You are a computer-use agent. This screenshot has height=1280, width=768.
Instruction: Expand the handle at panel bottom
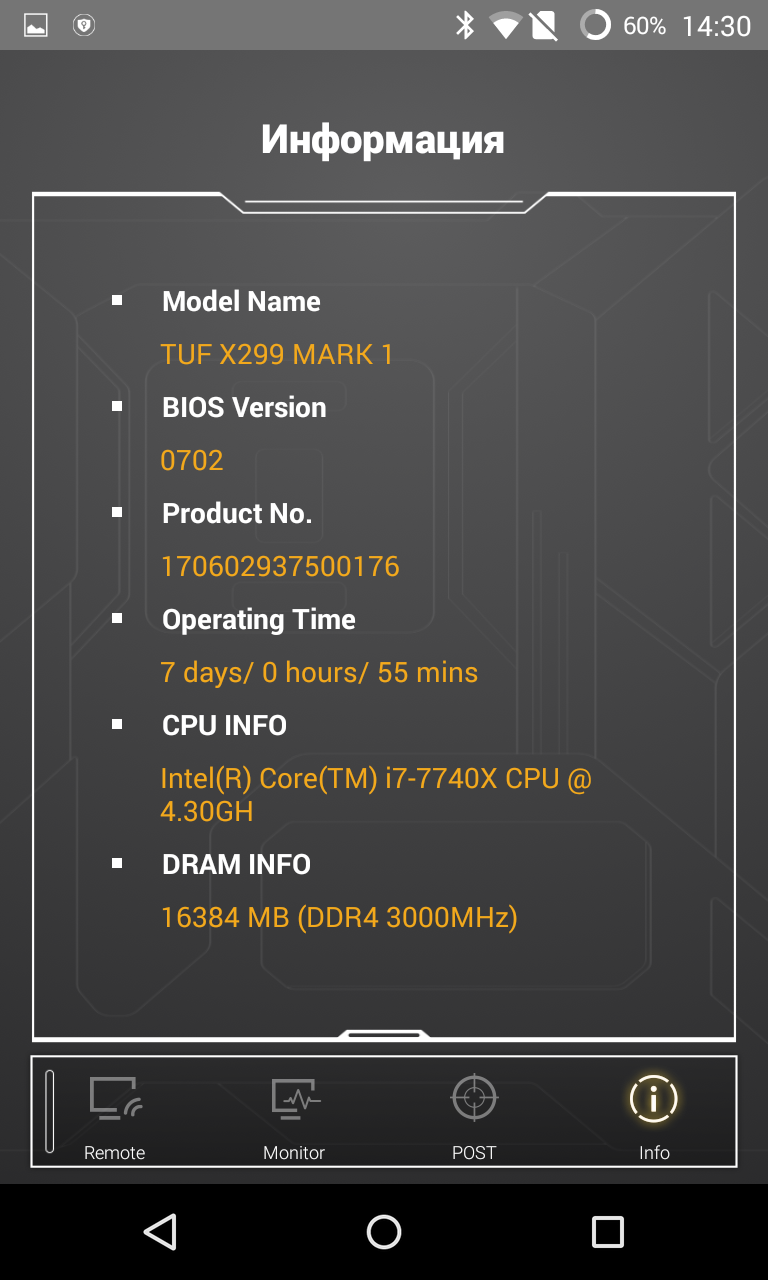[x=384, y=1034]
